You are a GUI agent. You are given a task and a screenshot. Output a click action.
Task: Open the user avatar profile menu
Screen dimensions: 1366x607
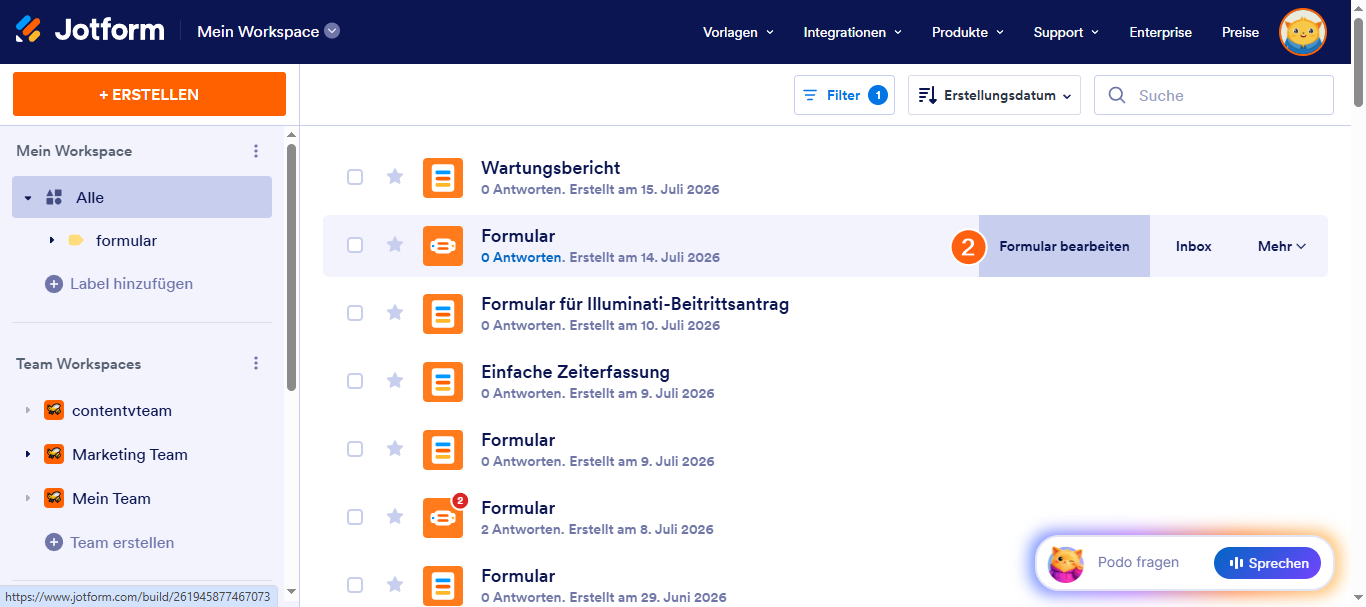(x=1302, y=32)
